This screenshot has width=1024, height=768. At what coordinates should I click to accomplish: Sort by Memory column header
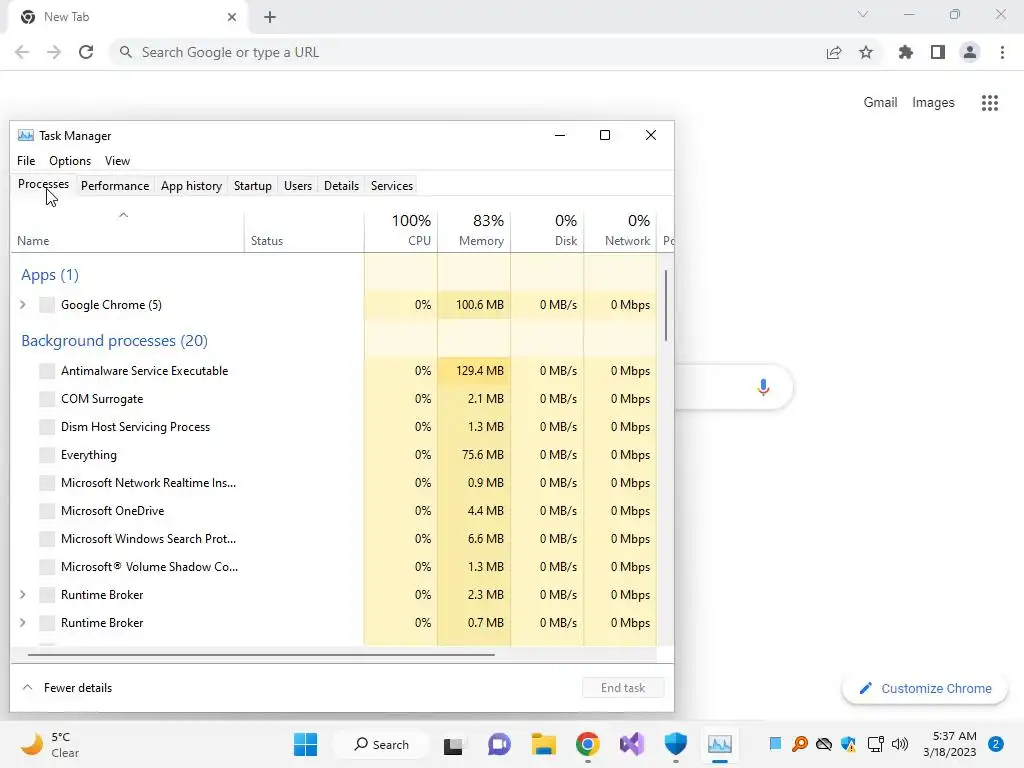coord(474,231)
